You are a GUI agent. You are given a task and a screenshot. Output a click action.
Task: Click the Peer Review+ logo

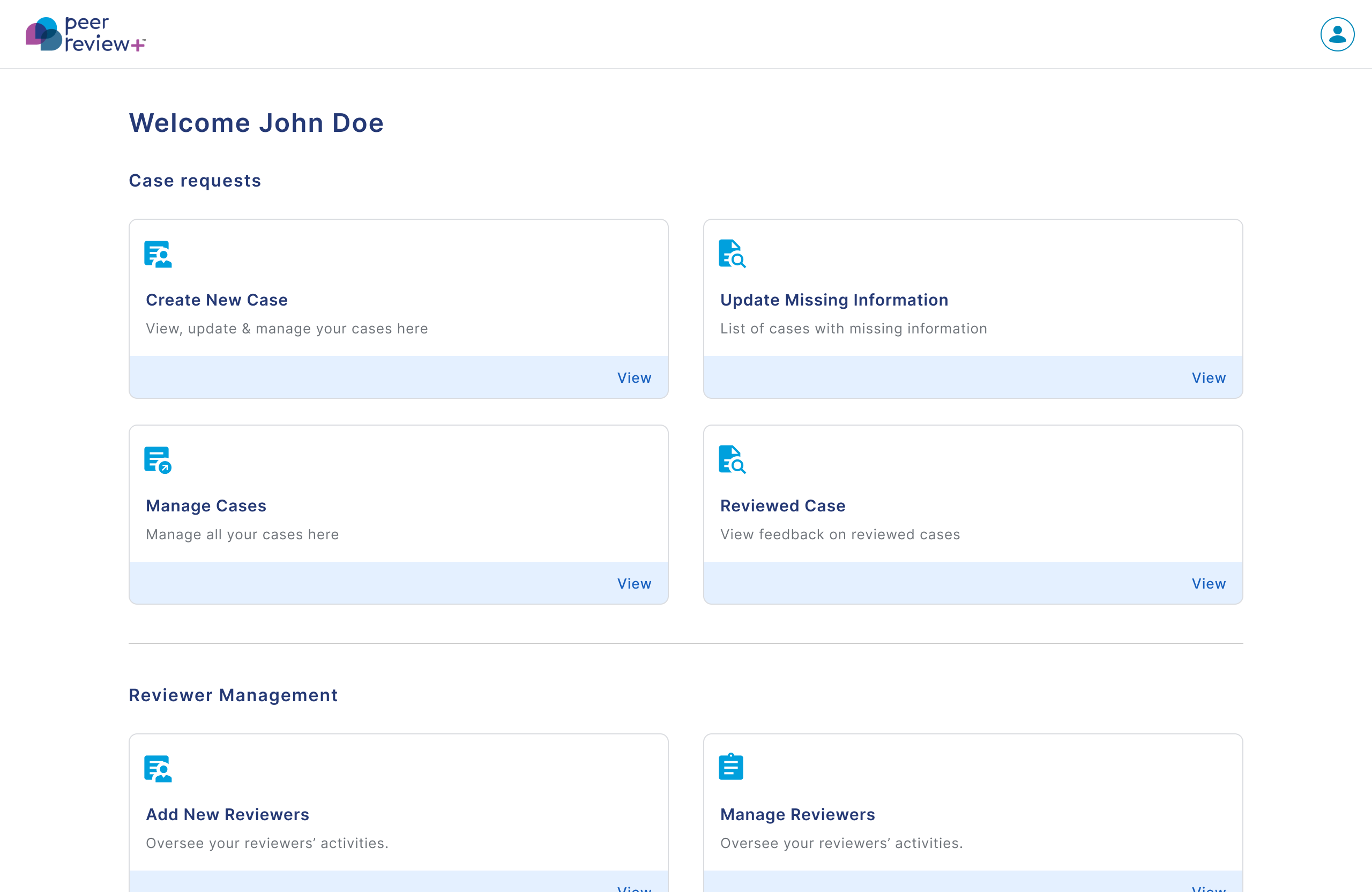point(85,34)
